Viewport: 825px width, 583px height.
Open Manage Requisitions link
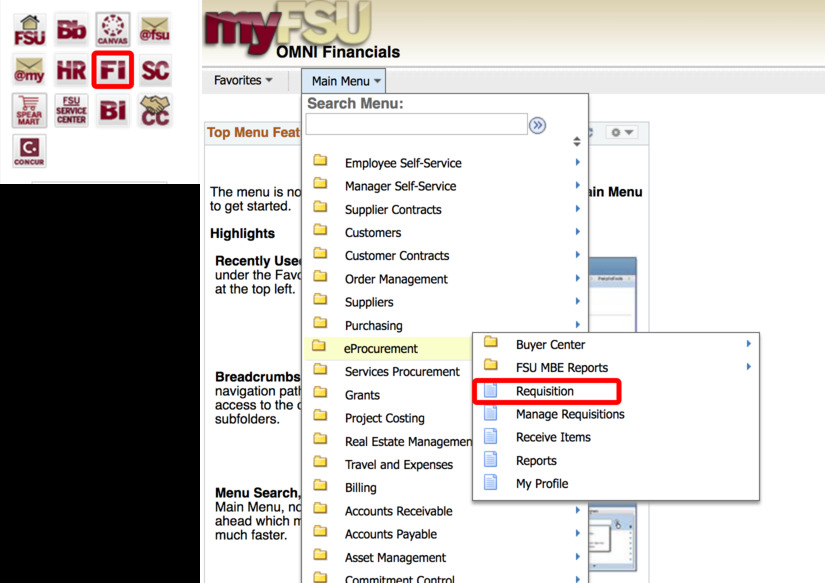[570, 414]
